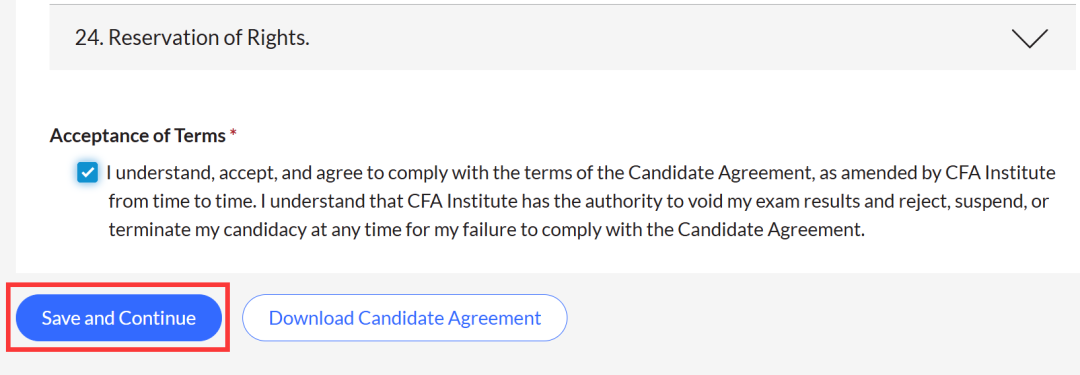
Task: Select the Acceptance of Terms label
Action: coord(138,136)
